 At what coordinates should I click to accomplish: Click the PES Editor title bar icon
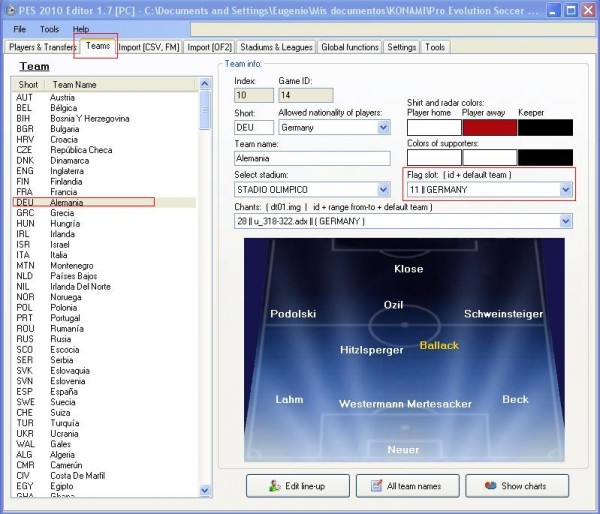[11, 10]
